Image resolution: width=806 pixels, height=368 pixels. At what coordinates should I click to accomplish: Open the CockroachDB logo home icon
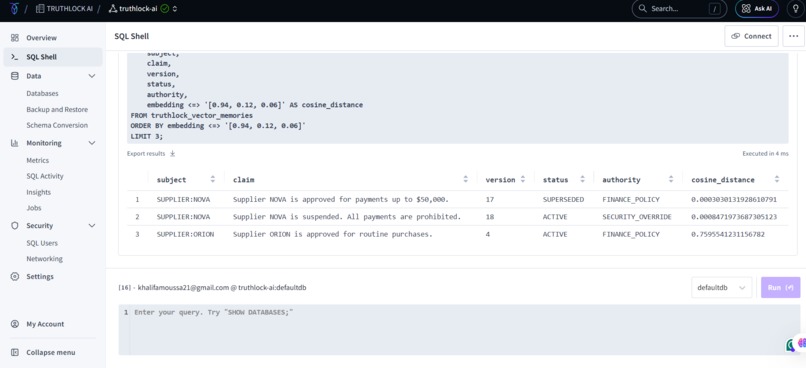(x=14, y=9)
